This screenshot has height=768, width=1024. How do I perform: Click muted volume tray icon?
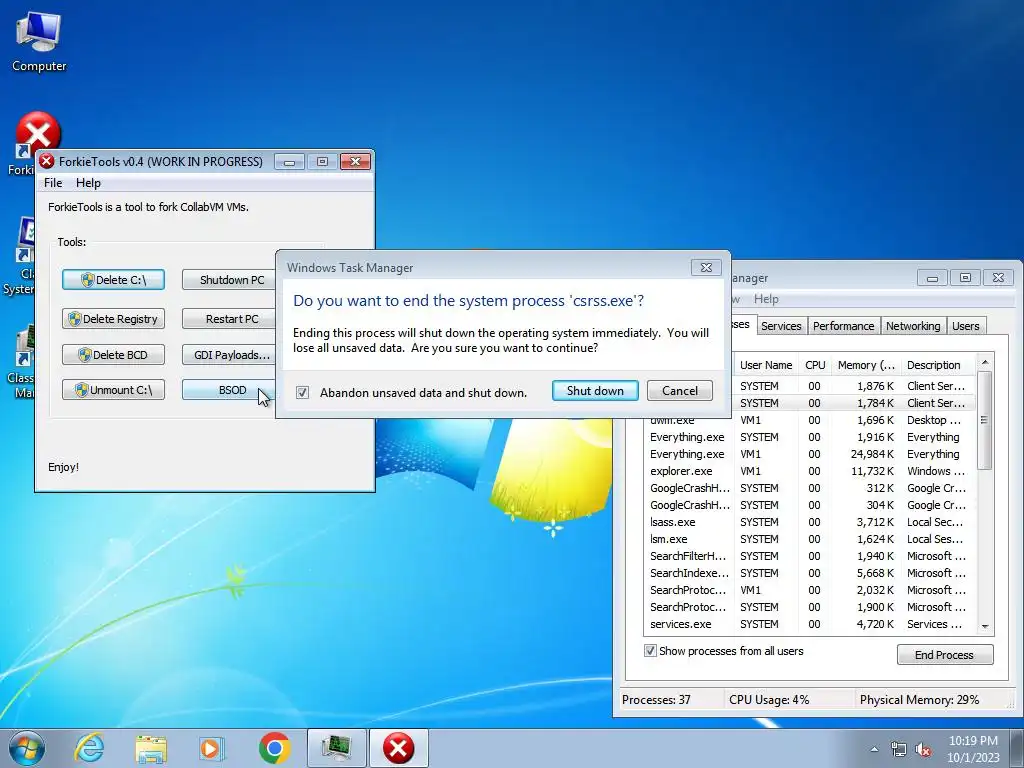click(x=923, y=749)
